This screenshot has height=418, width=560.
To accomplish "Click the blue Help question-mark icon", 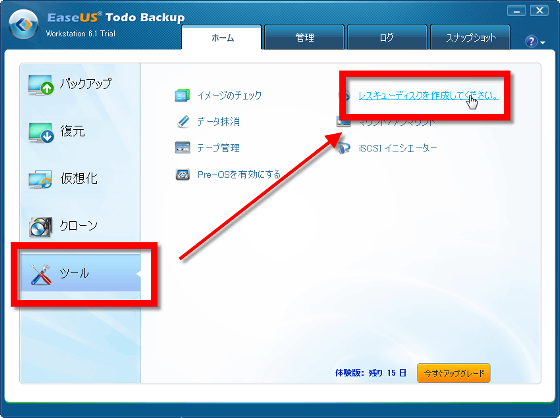I will (x=531, y=41).
